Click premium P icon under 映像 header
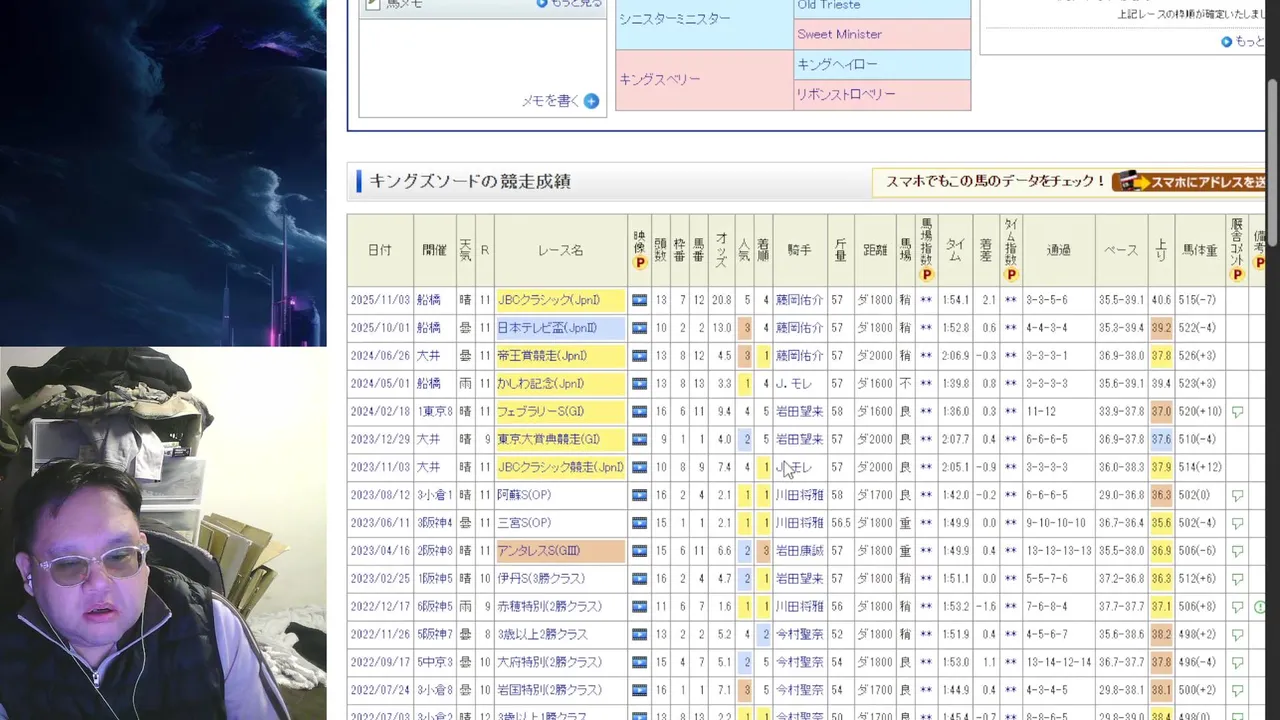The width and height of the screenshot is (1280, 720). tap(640, 263)
